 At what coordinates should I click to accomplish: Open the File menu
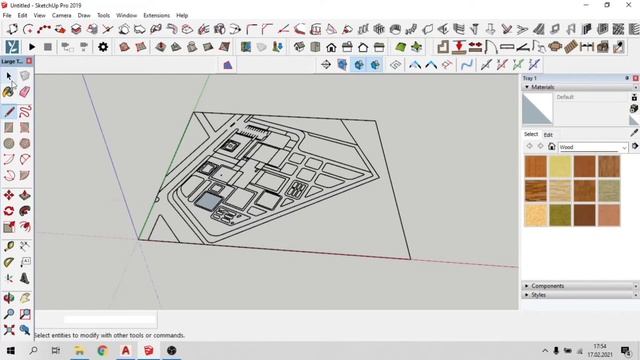tap(7, 16)
